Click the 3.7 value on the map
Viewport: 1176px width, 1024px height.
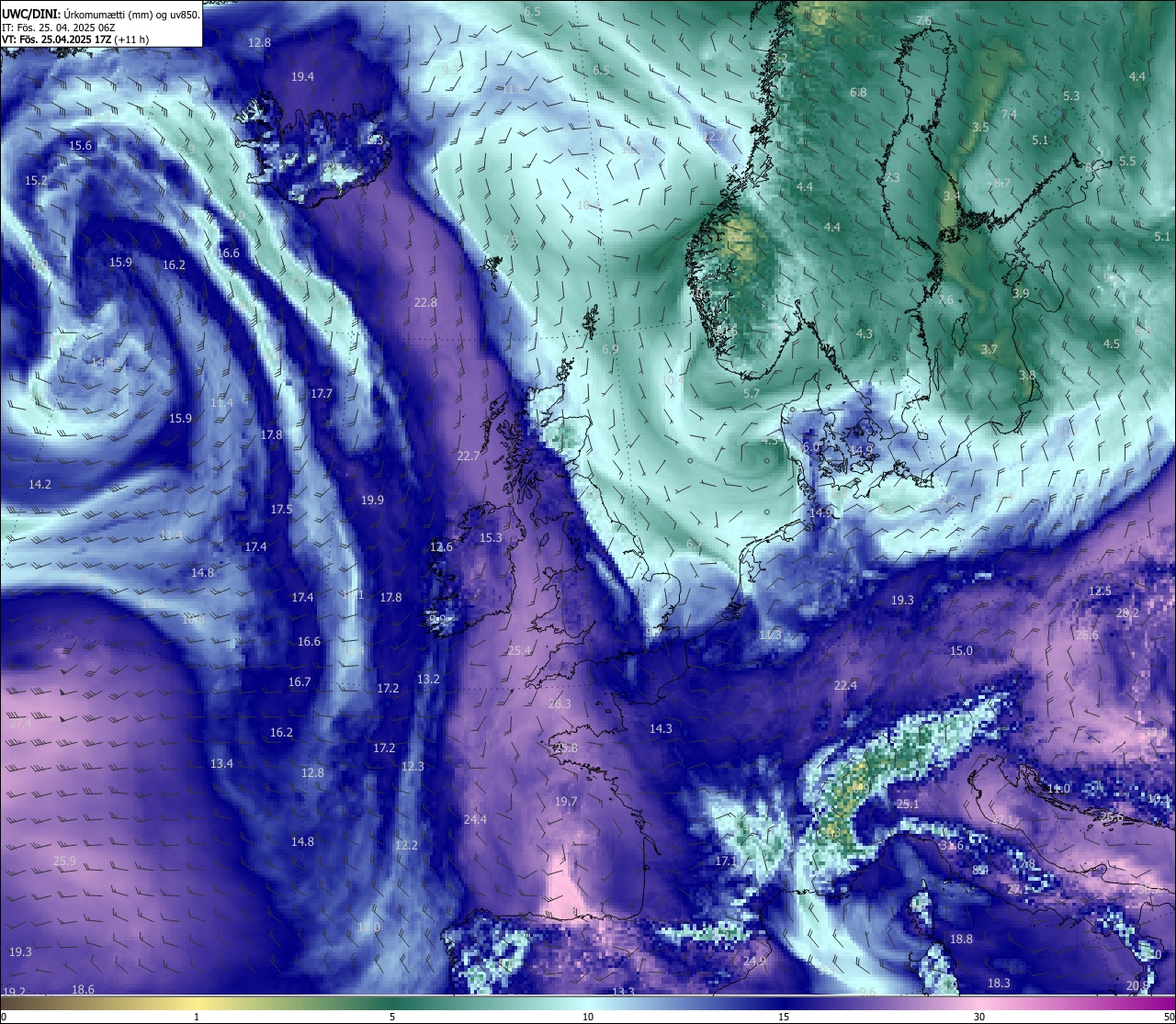click(x=989, y=350)
